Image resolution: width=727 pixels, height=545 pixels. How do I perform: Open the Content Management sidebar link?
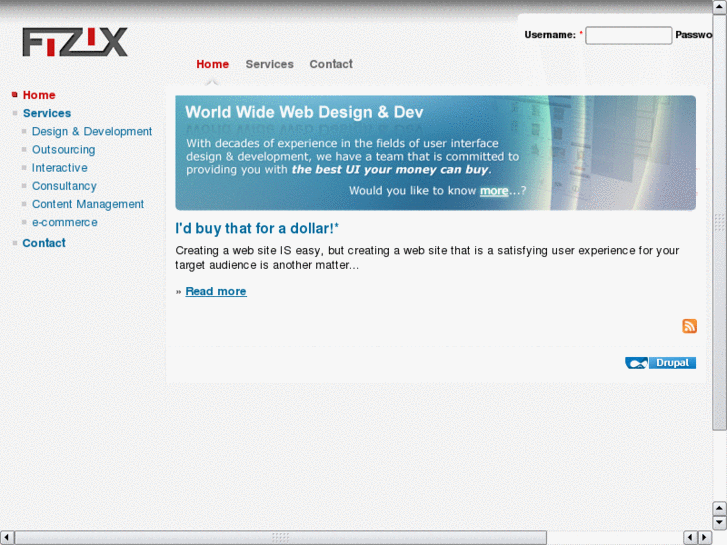(x=88, y=204)
